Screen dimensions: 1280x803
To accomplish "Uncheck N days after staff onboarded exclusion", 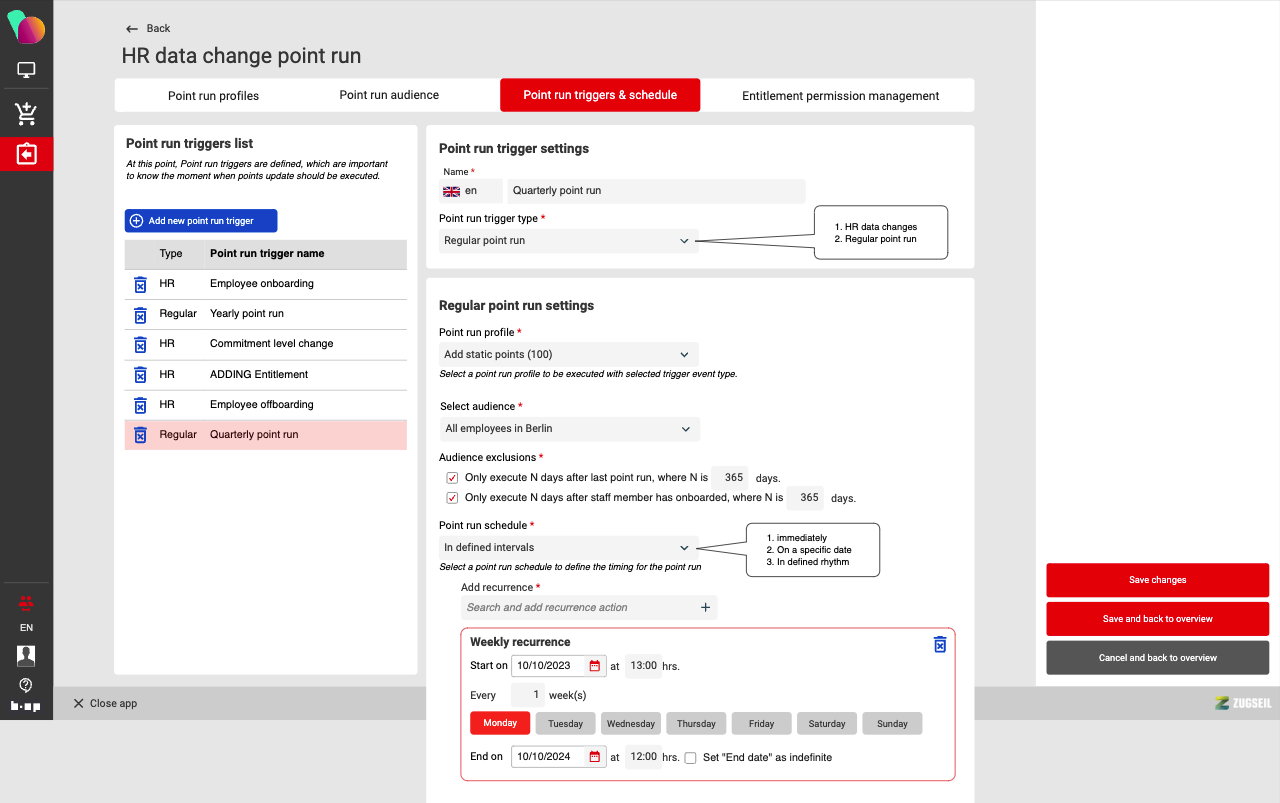I will (x=452, y=498).
